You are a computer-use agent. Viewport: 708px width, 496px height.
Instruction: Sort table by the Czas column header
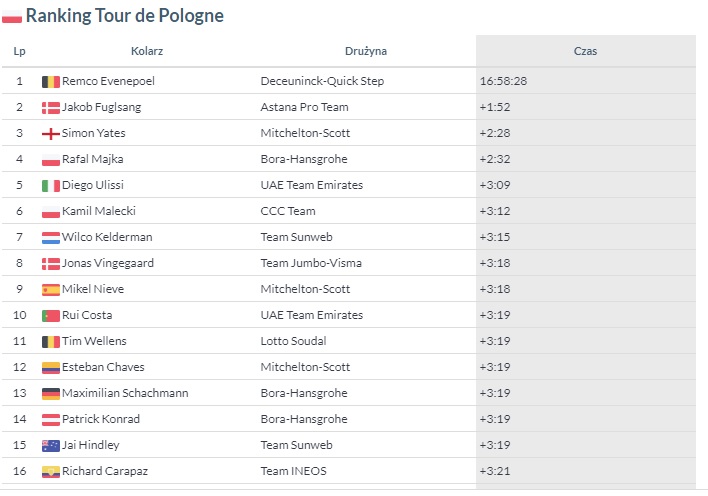pyautogui.click(x=585, y=51)
